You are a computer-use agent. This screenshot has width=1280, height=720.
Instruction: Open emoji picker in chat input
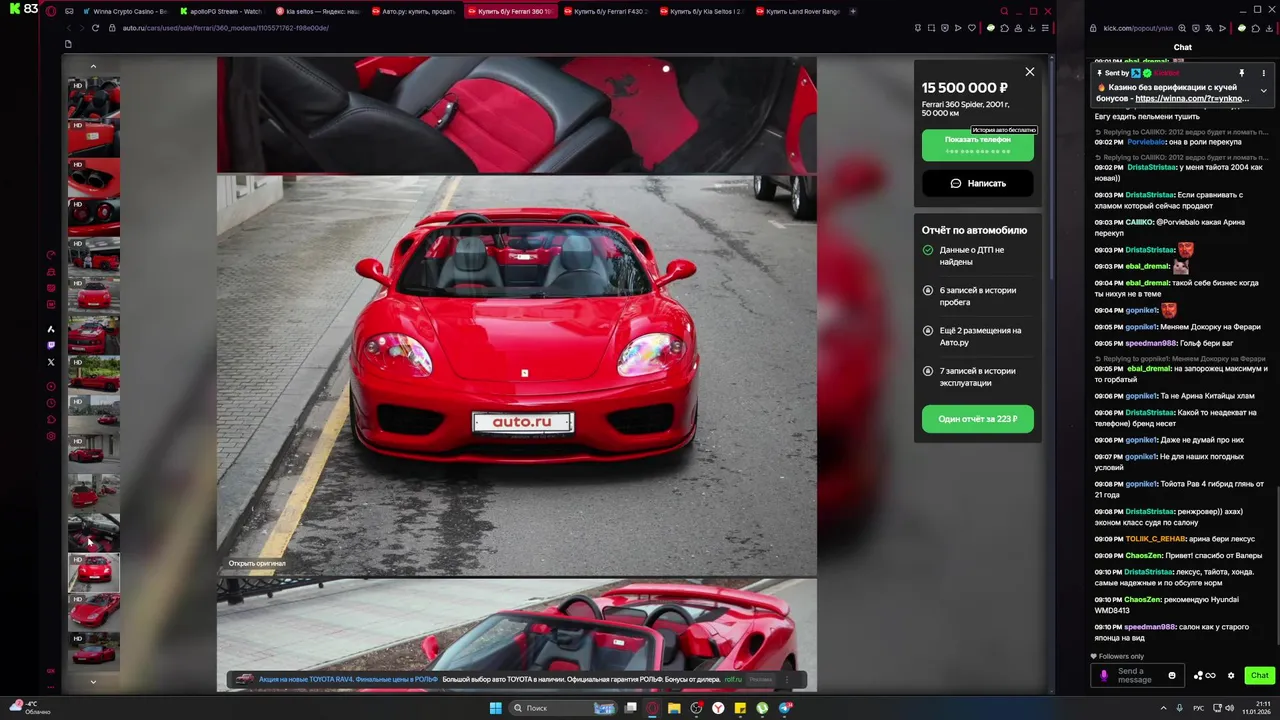pyautogui.click(x=1172, y=675)
